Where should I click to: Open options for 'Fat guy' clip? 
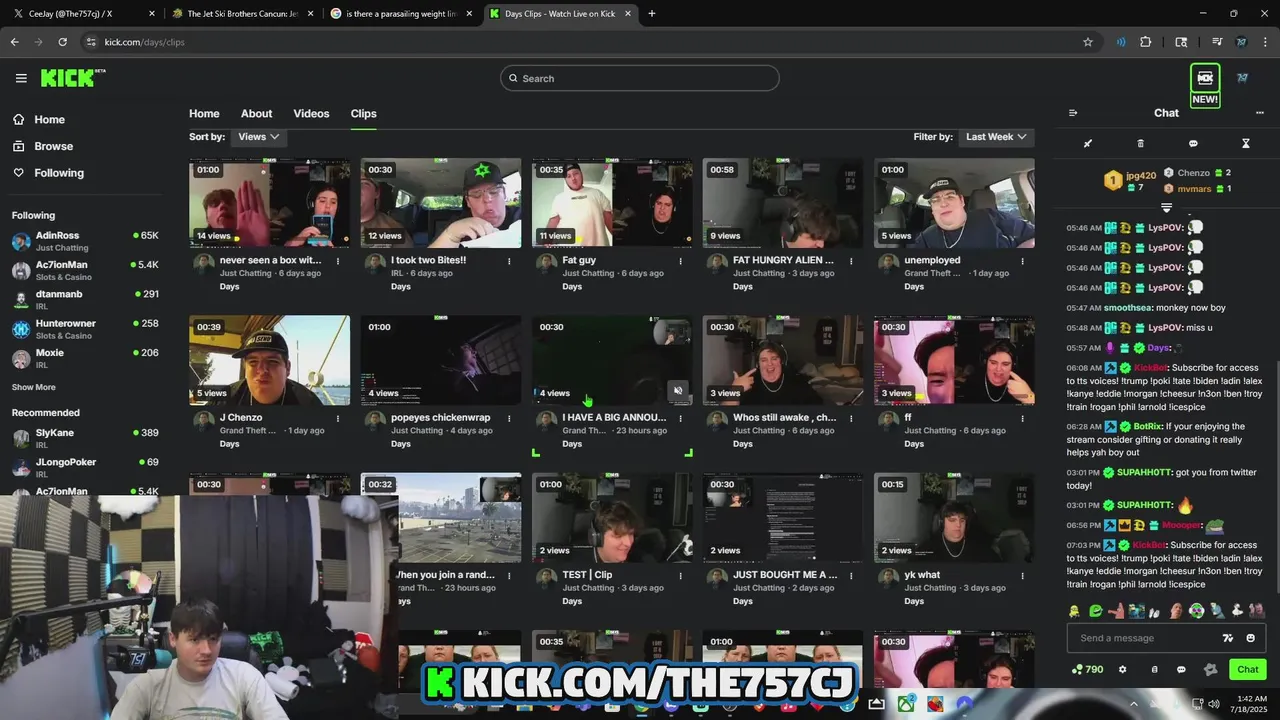(680, 261)
